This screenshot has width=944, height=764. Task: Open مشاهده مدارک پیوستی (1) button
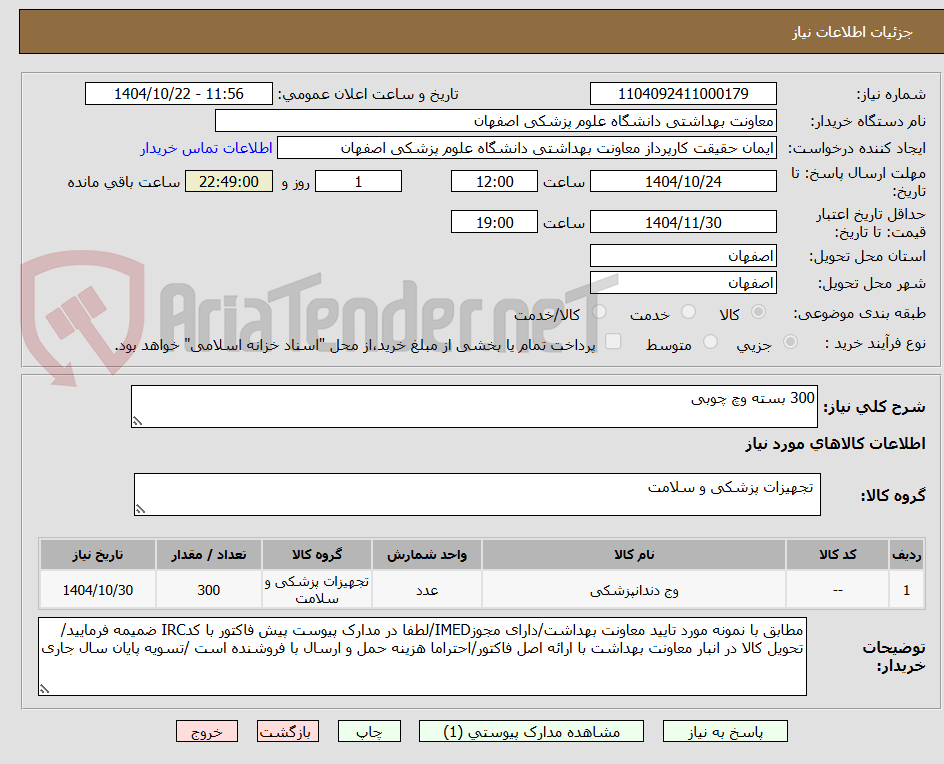pyautogui.click(x=531, y=731)
